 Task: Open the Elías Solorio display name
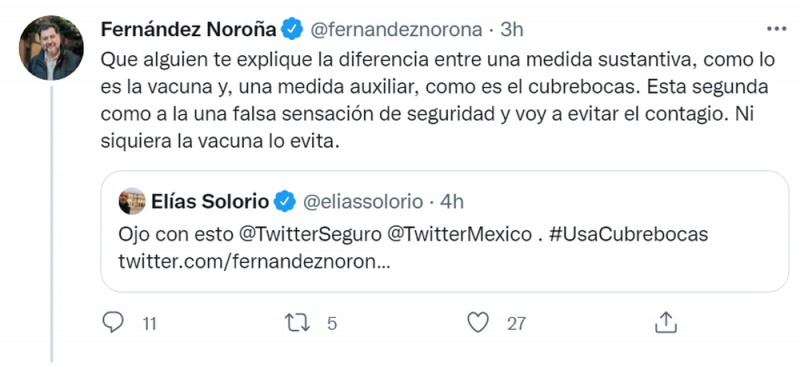coord(210,202)
